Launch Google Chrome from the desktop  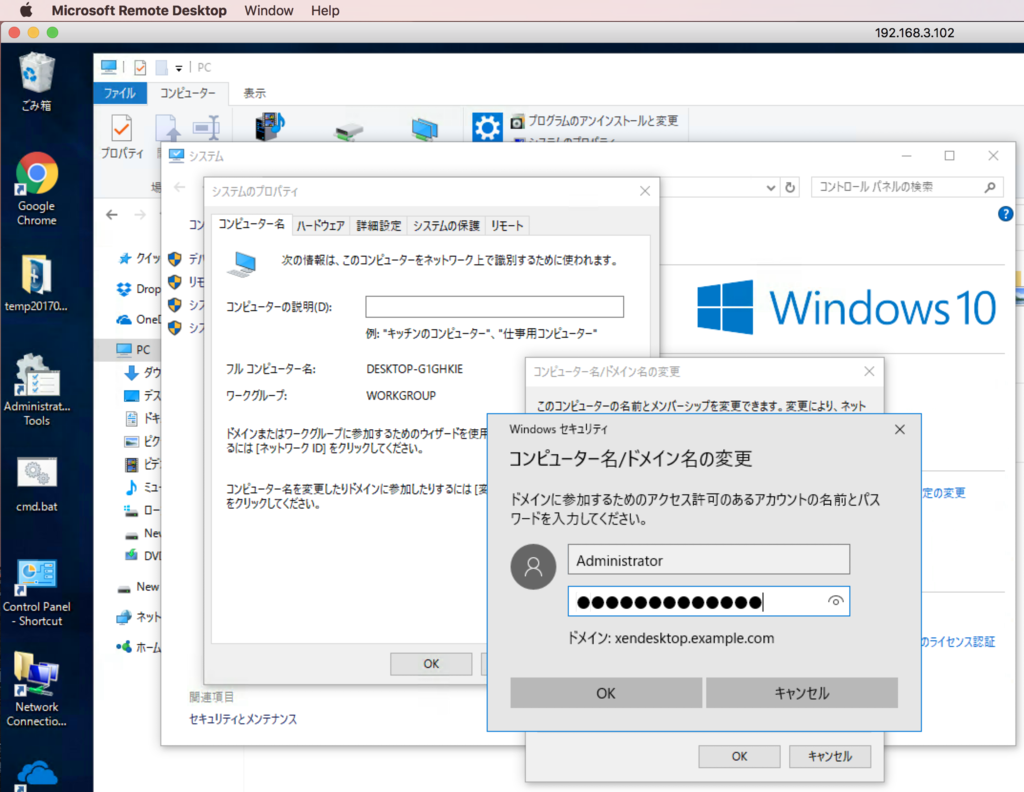click(37, 188)
